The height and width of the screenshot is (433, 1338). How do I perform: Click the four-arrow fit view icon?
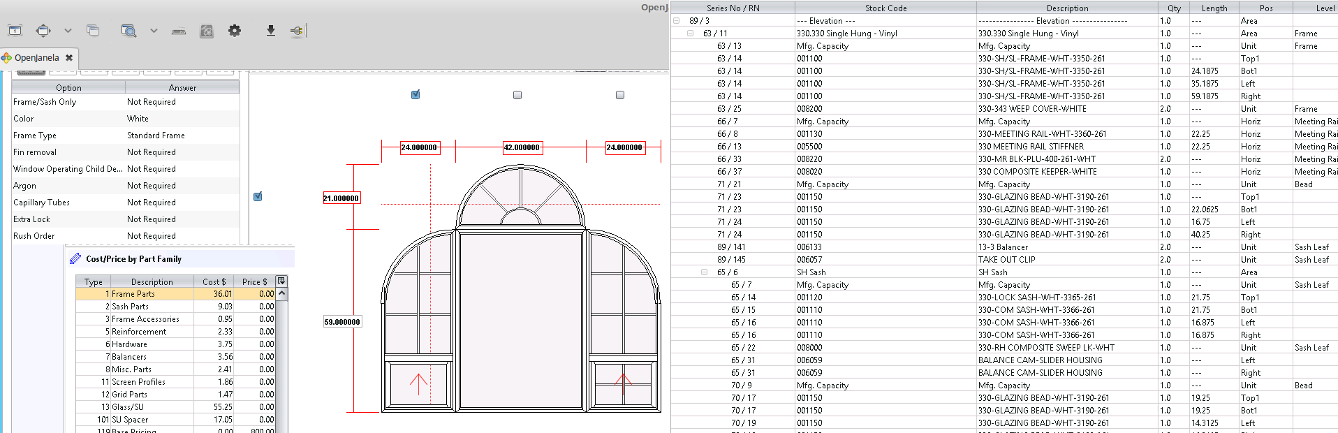43,31
